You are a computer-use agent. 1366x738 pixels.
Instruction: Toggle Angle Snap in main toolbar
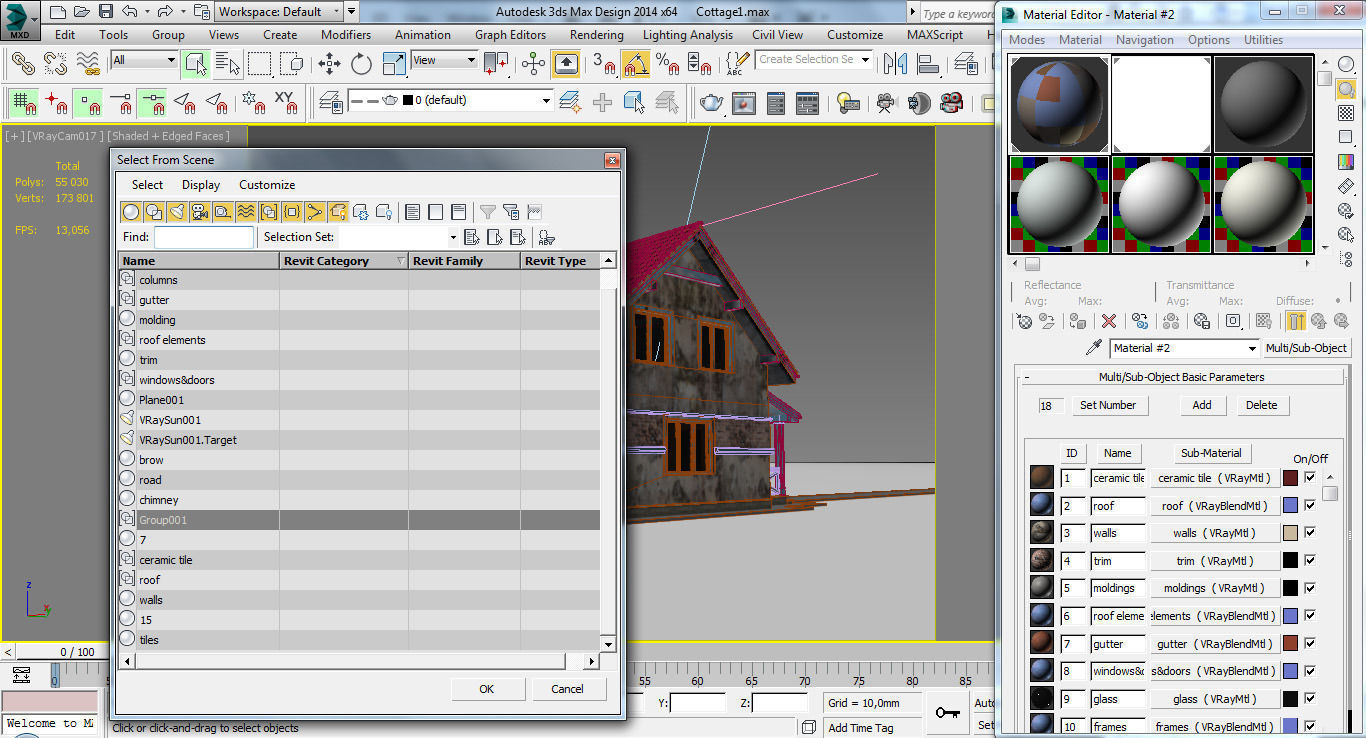[x=635, y=63]
